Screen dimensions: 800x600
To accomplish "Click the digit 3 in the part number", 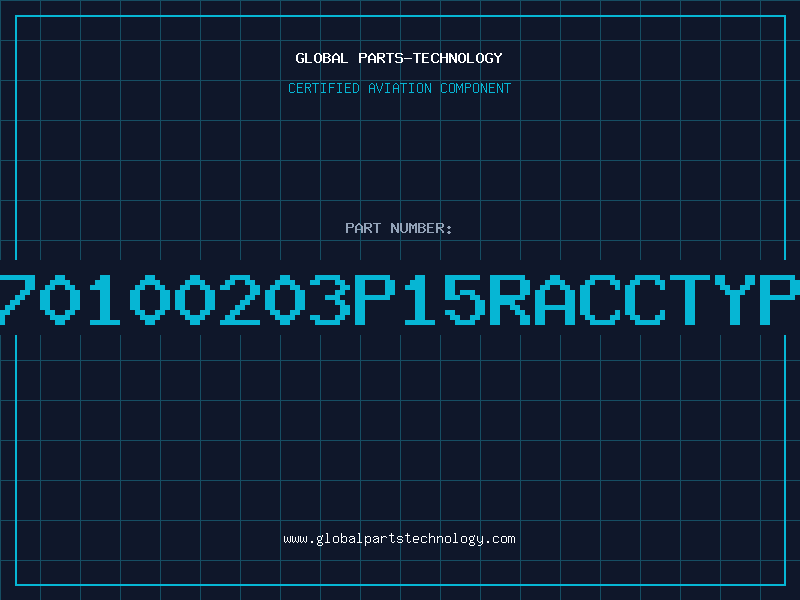I will [x=330, y=299].
